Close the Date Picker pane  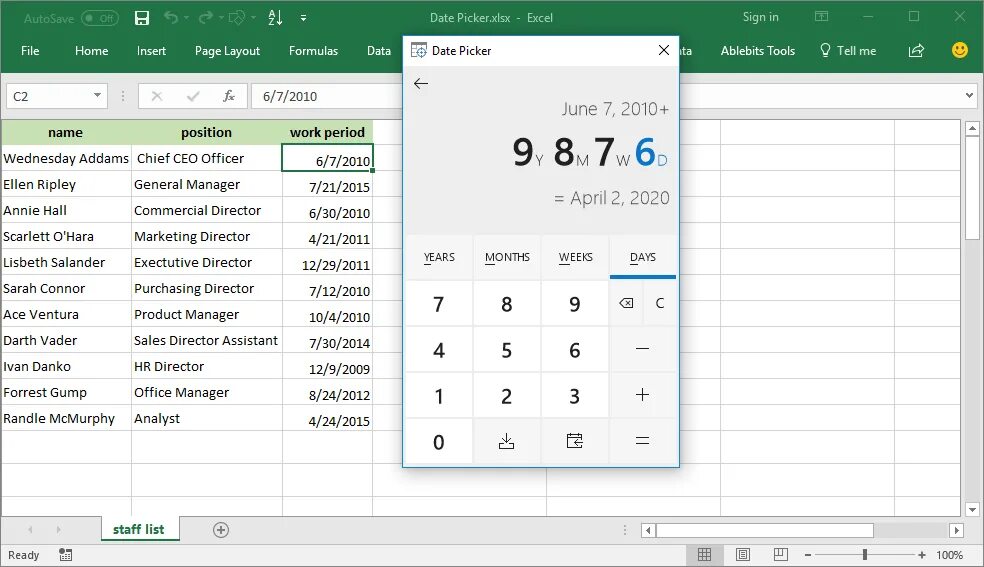pyautogui.click(x=663, y=50)
